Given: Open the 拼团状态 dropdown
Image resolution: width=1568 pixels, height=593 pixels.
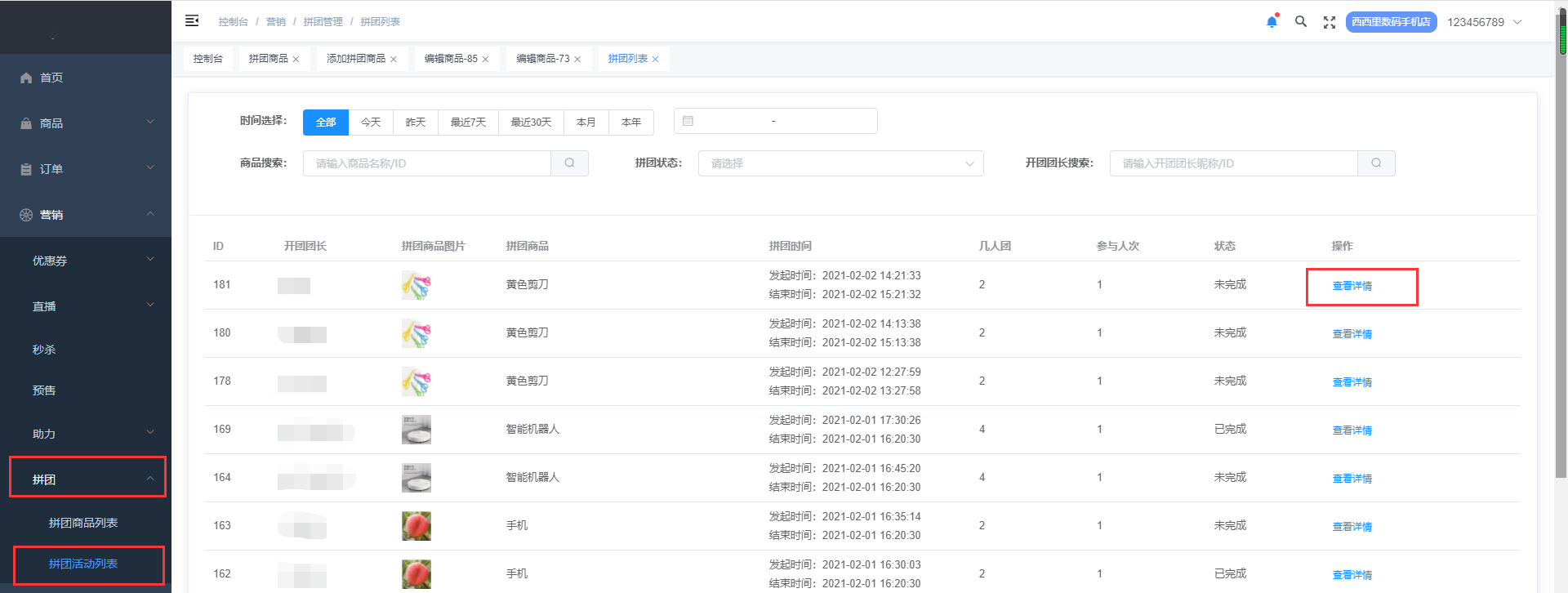Looking at the screenshot, I should pyautogui.click(x=840, y=163).
